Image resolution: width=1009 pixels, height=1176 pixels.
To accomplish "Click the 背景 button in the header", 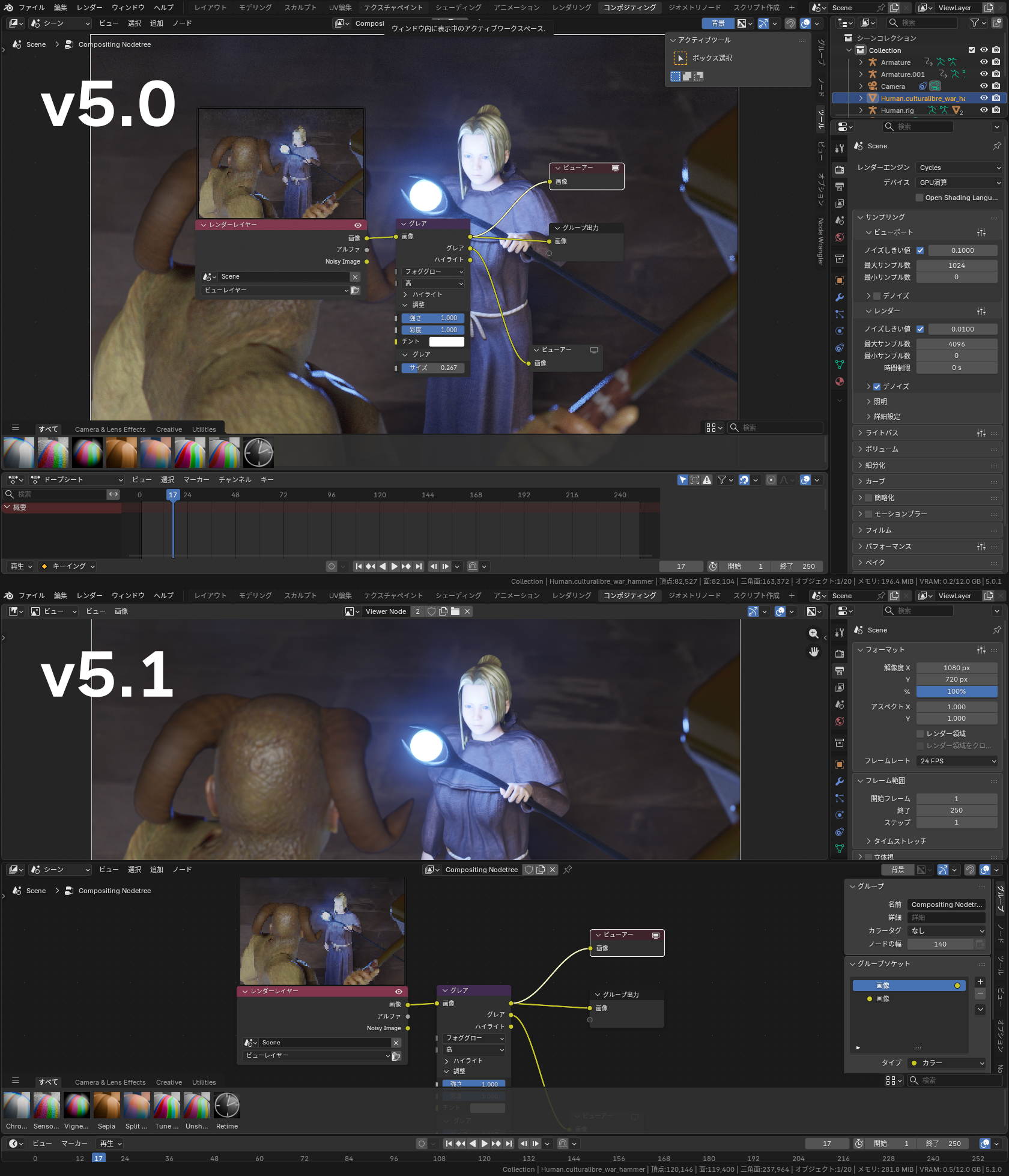I will click(x=717, y=23).
